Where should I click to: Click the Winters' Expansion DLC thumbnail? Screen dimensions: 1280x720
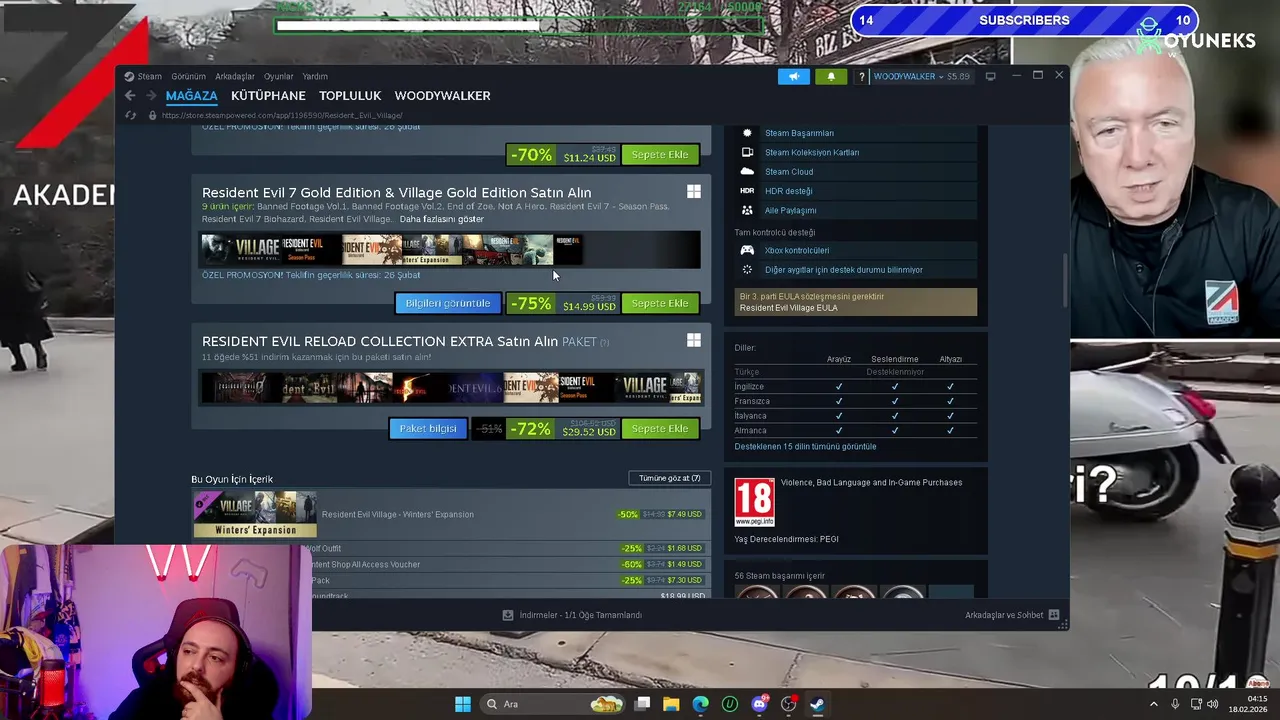tap(255, 514)
